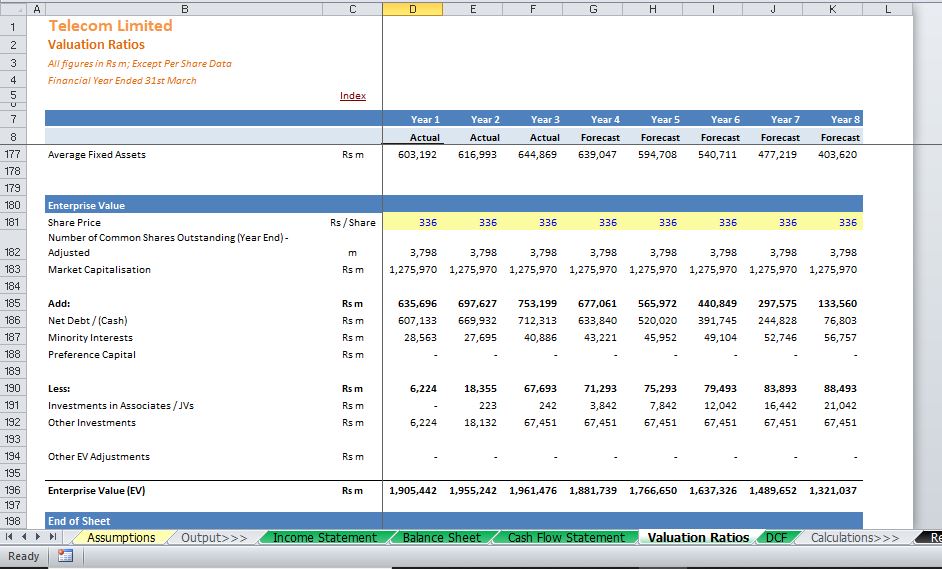
Task: Go to the first sheet tab arrow
Action: coord(9,537)
